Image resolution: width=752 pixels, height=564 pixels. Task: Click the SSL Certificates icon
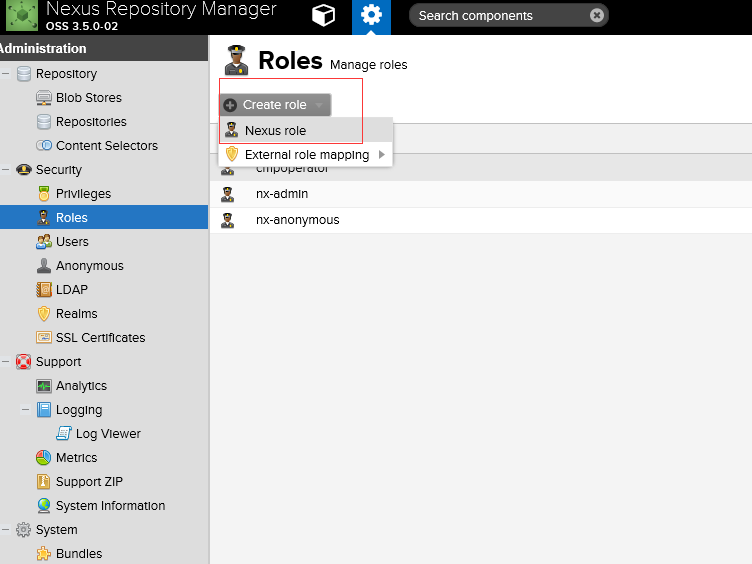[44, 338]
